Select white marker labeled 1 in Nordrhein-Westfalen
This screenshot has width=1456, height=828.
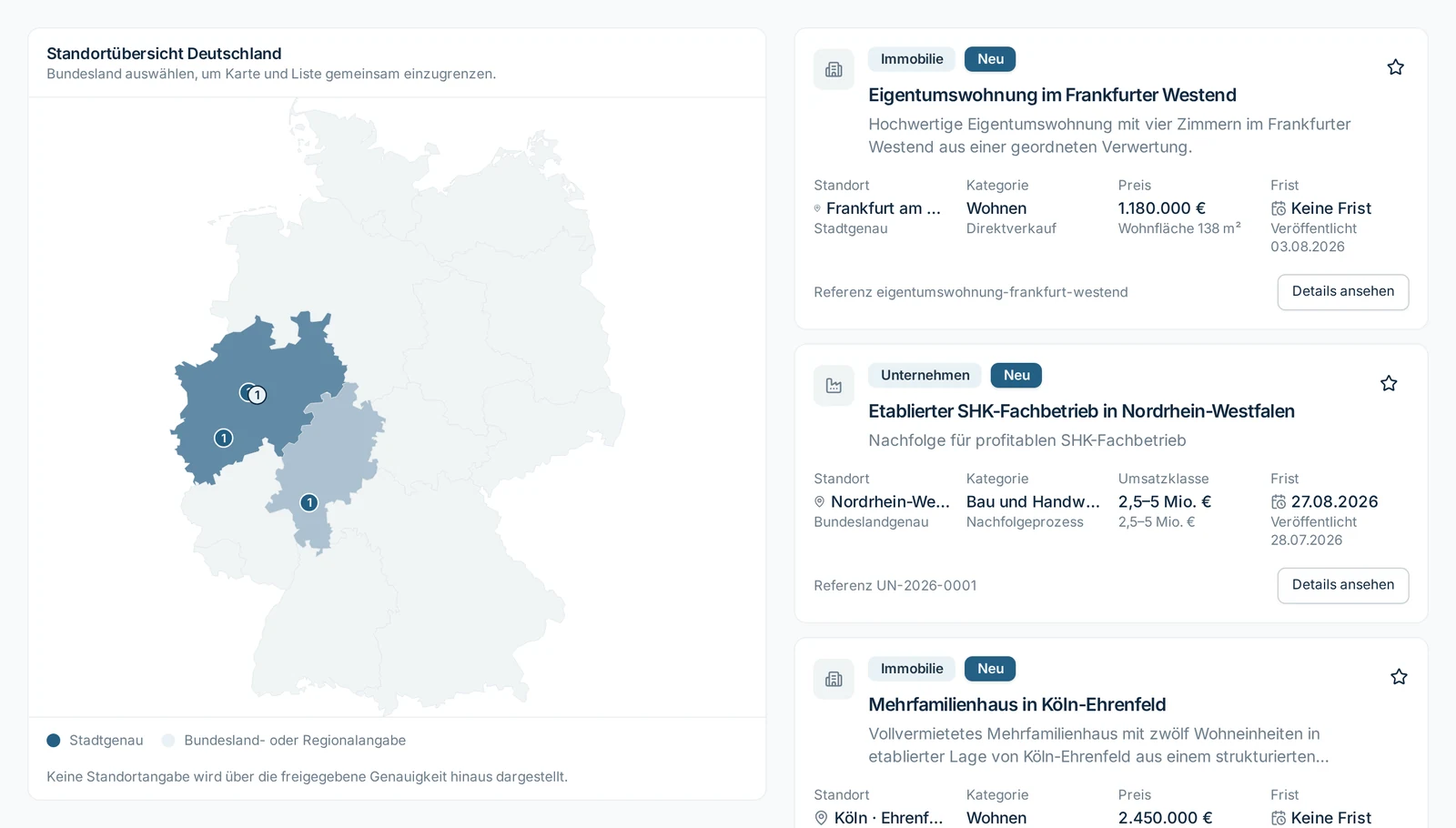coord(258,395)
